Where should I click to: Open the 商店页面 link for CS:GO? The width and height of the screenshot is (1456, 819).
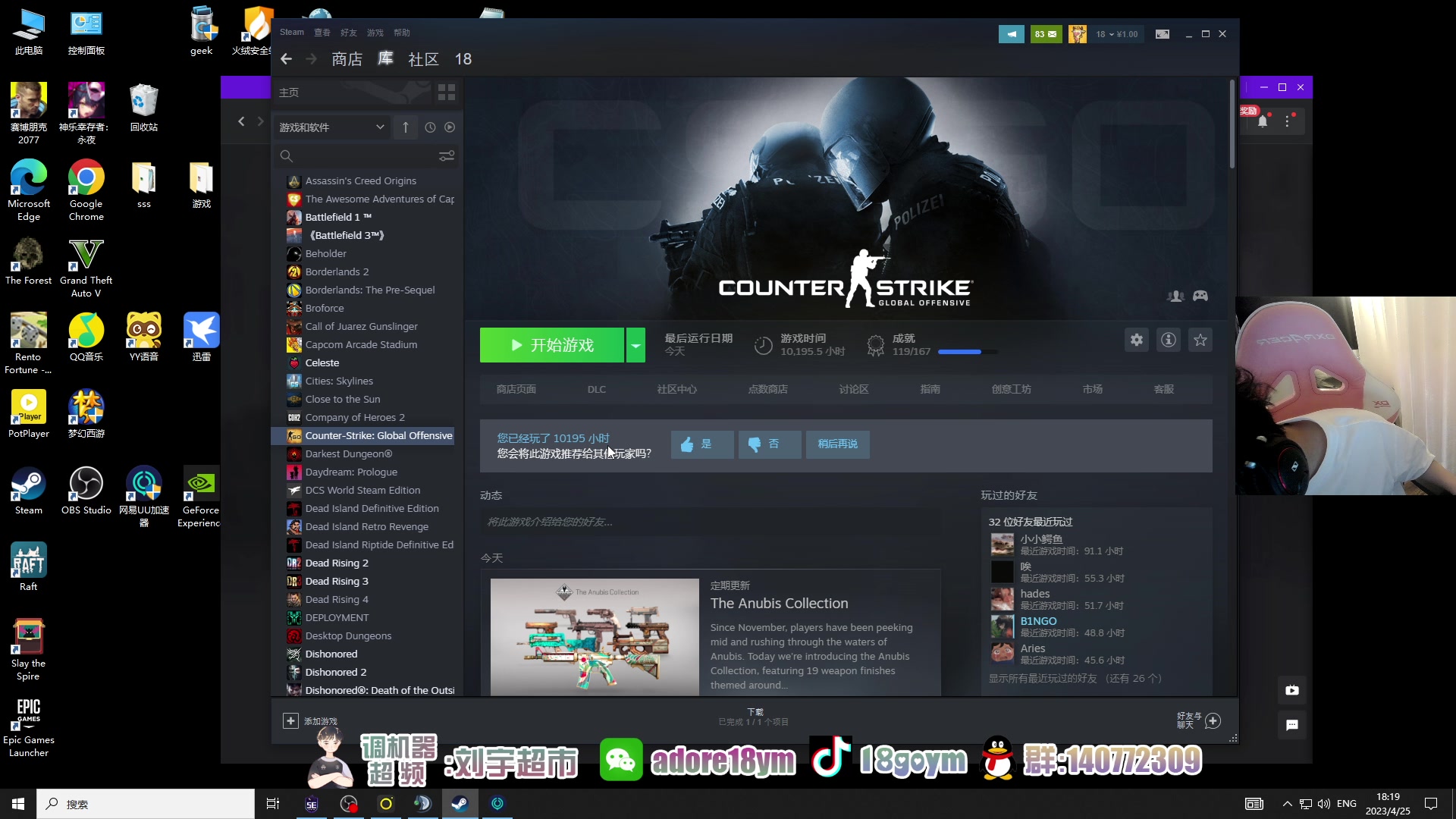516,389
